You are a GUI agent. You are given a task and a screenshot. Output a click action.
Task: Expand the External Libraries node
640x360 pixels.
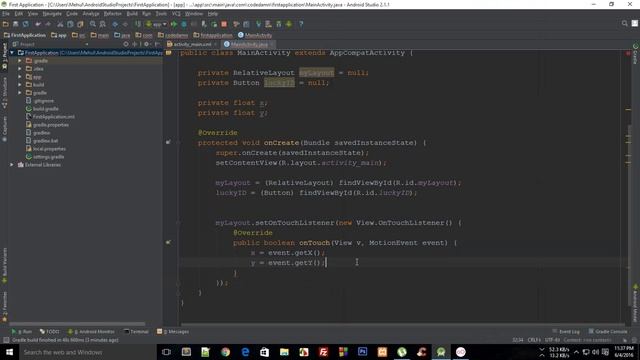pos(12,165)
